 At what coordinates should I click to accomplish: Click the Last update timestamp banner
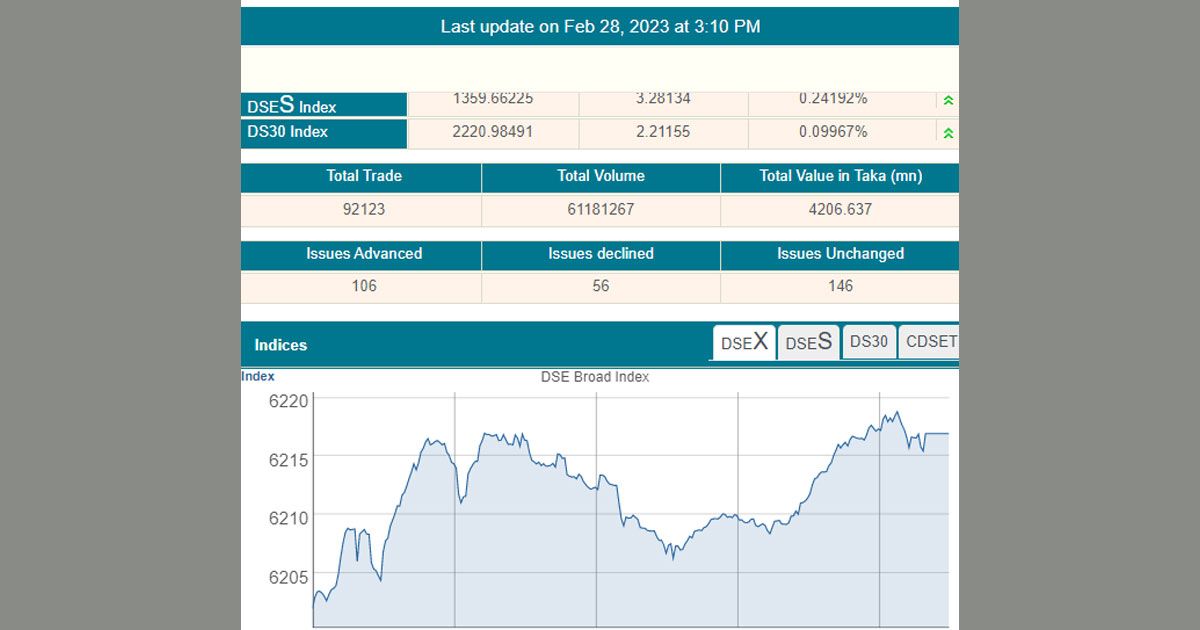point(600,27)
